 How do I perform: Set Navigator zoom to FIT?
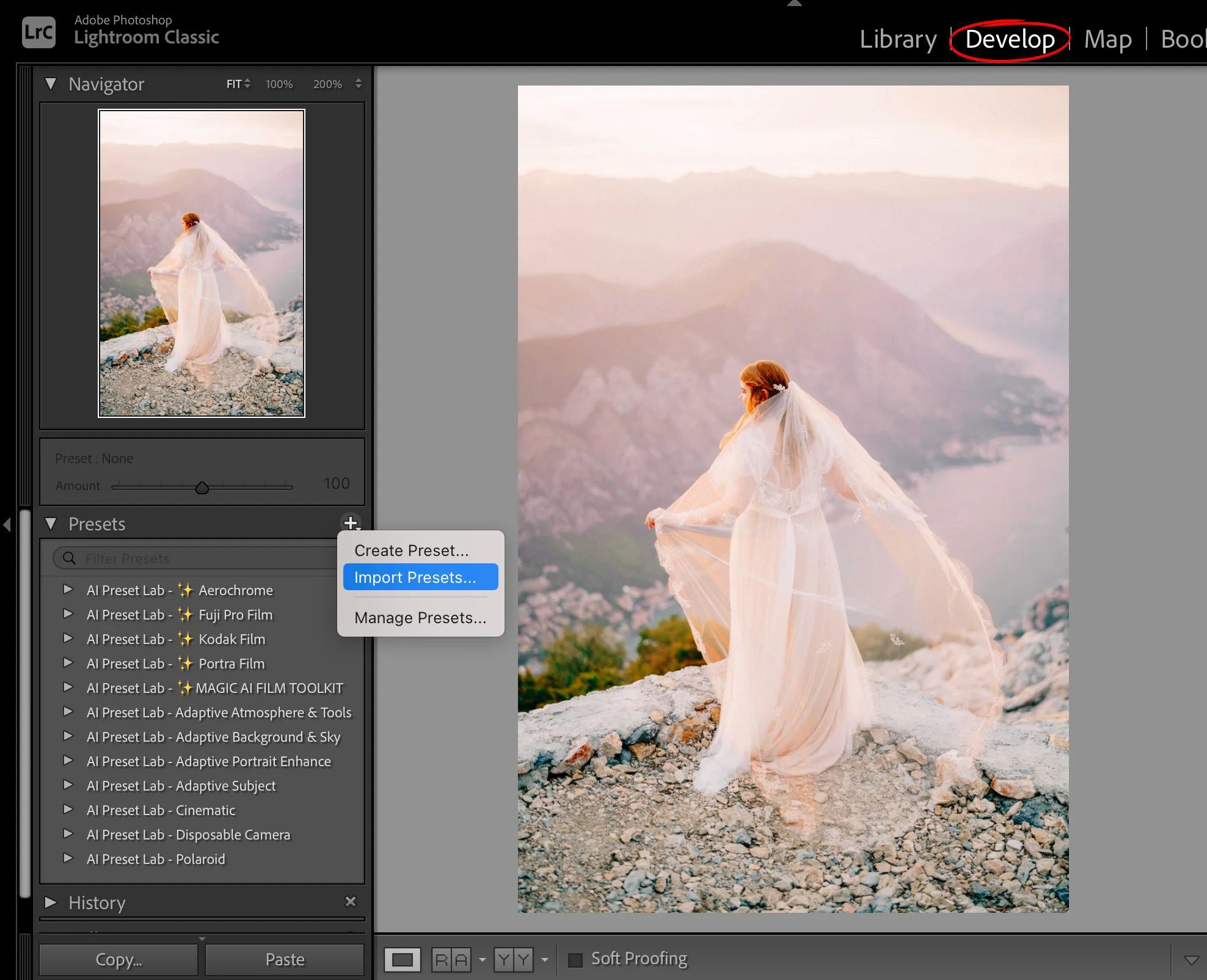click(234, 84)
